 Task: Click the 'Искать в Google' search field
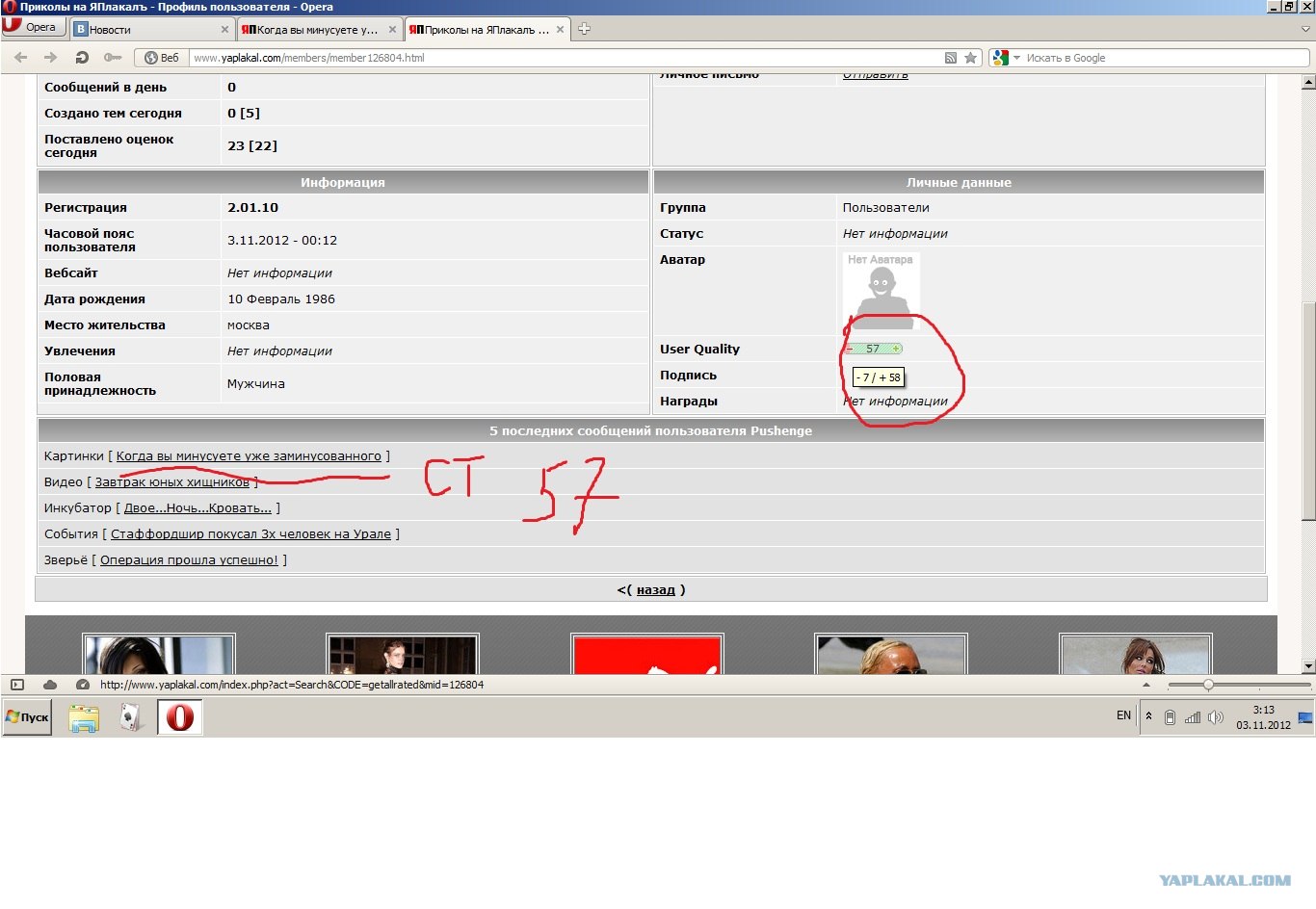click(x=1166, y=58)
